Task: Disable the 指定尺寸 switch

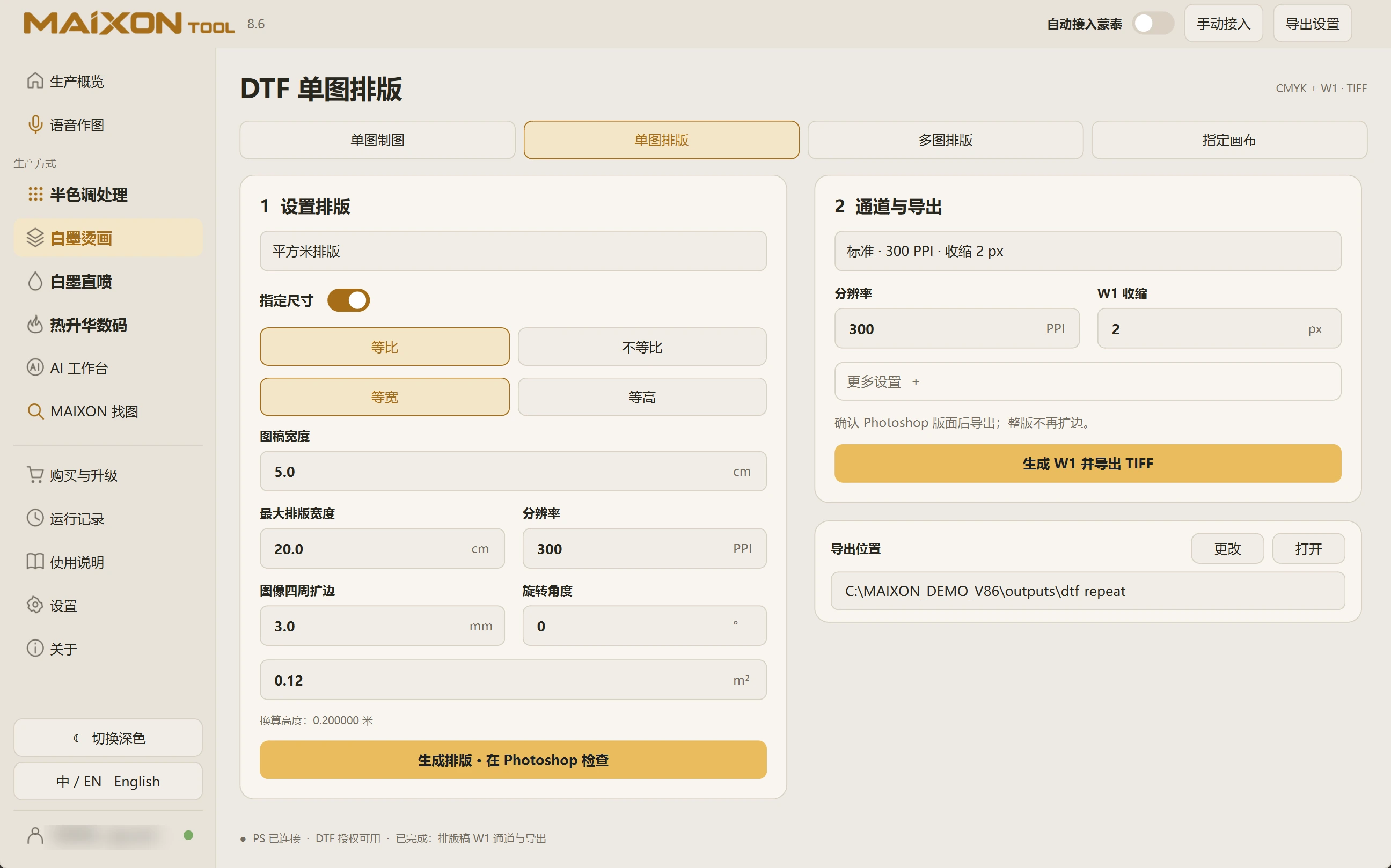Action: coord(348,300)
